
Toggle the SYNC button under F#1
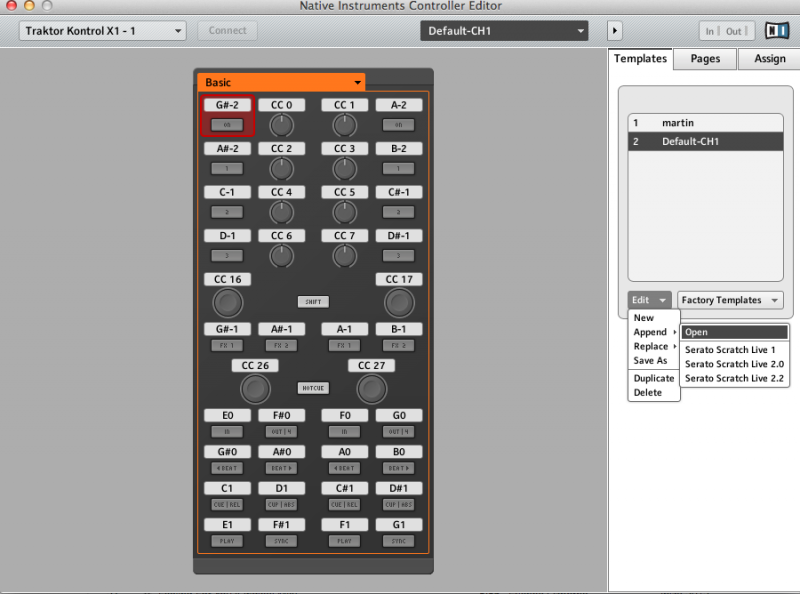tap(282, 541)
